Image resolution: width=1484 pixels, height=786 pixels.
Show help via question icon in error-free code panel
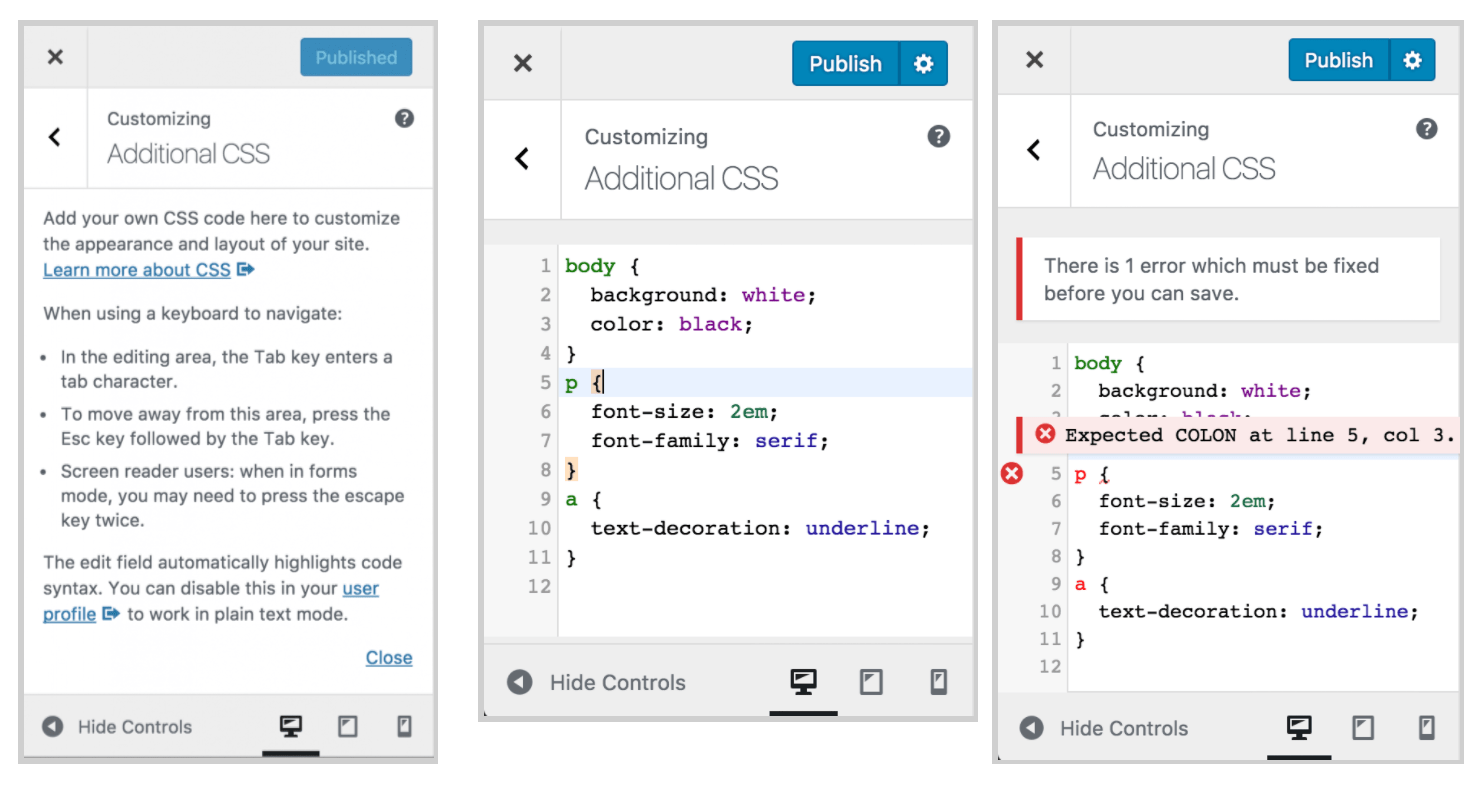coord(938,137)
